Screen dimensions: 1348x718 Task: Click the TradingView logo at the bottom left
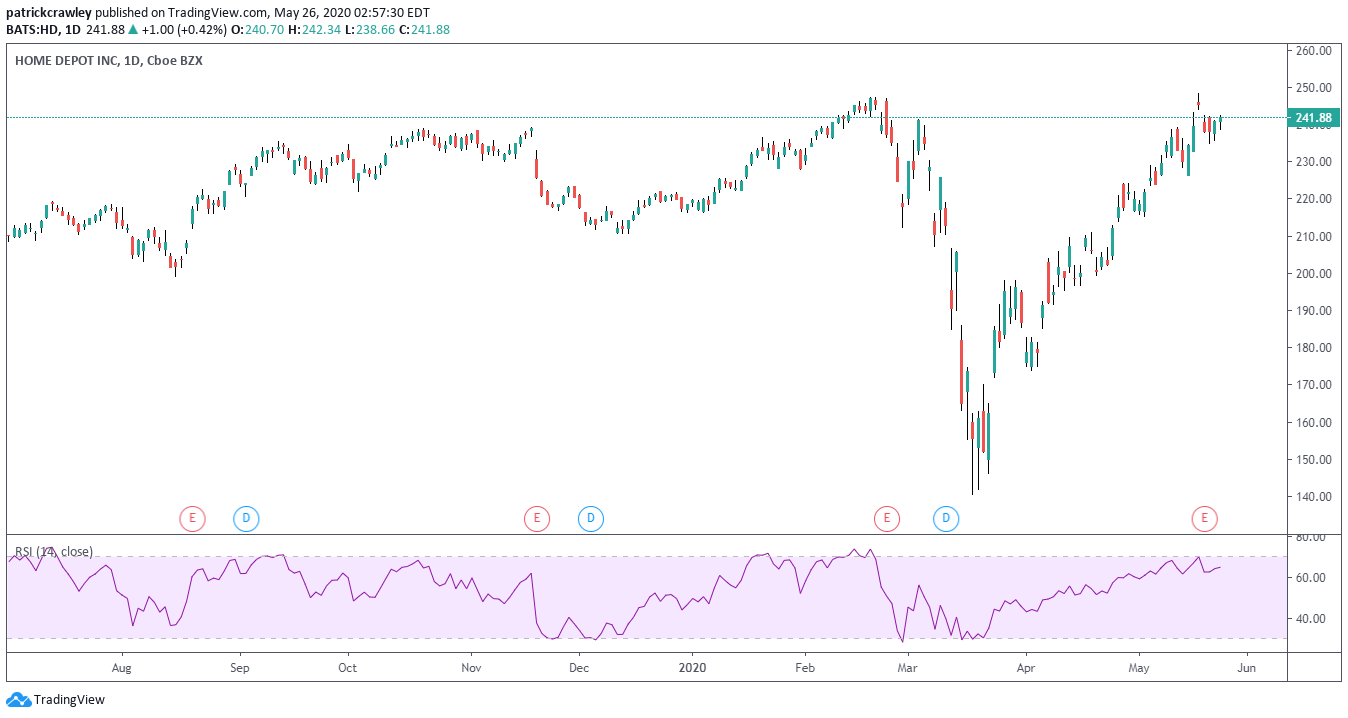click(55, 700)
